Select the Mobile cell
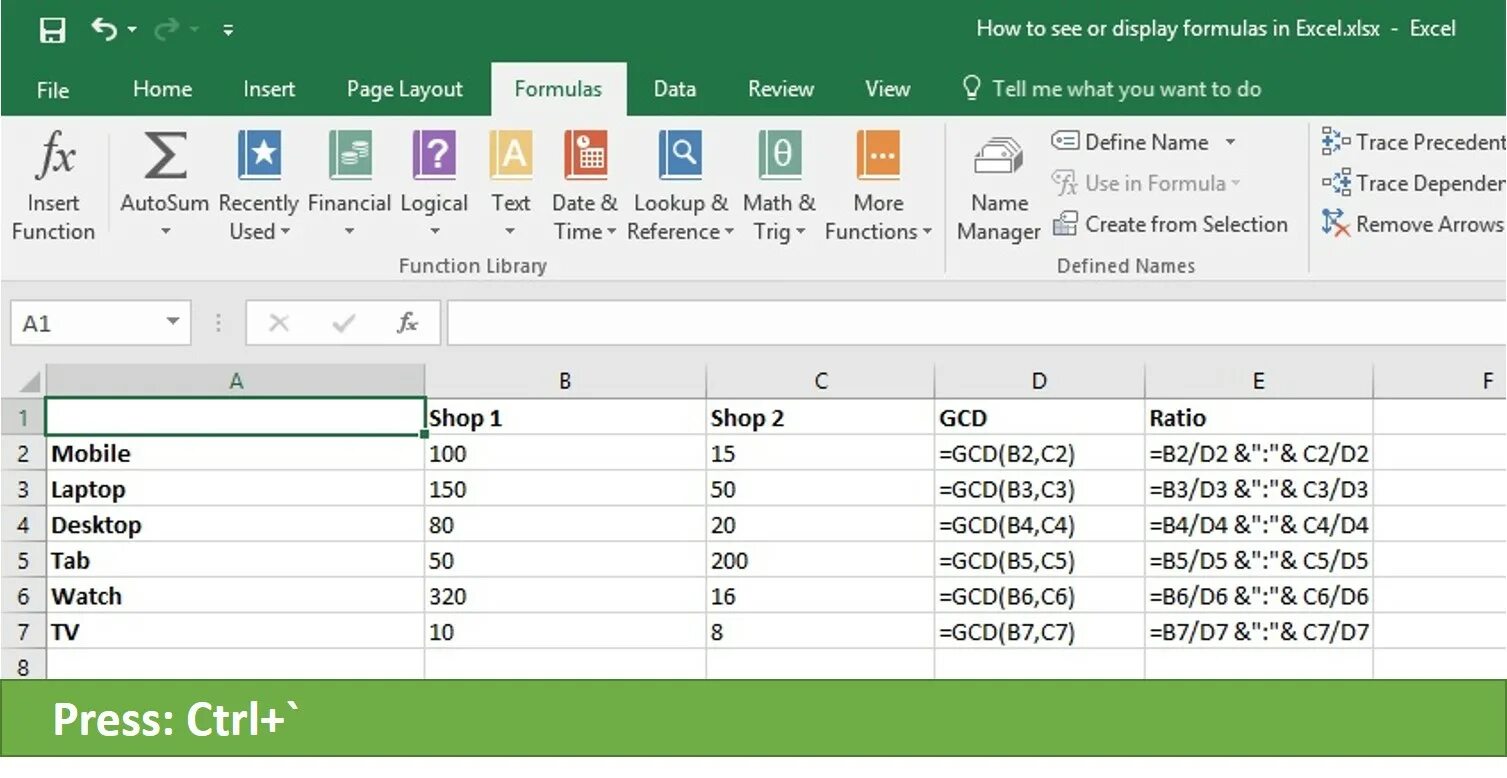Screen dimensions: 1507x778 point(236,454)
